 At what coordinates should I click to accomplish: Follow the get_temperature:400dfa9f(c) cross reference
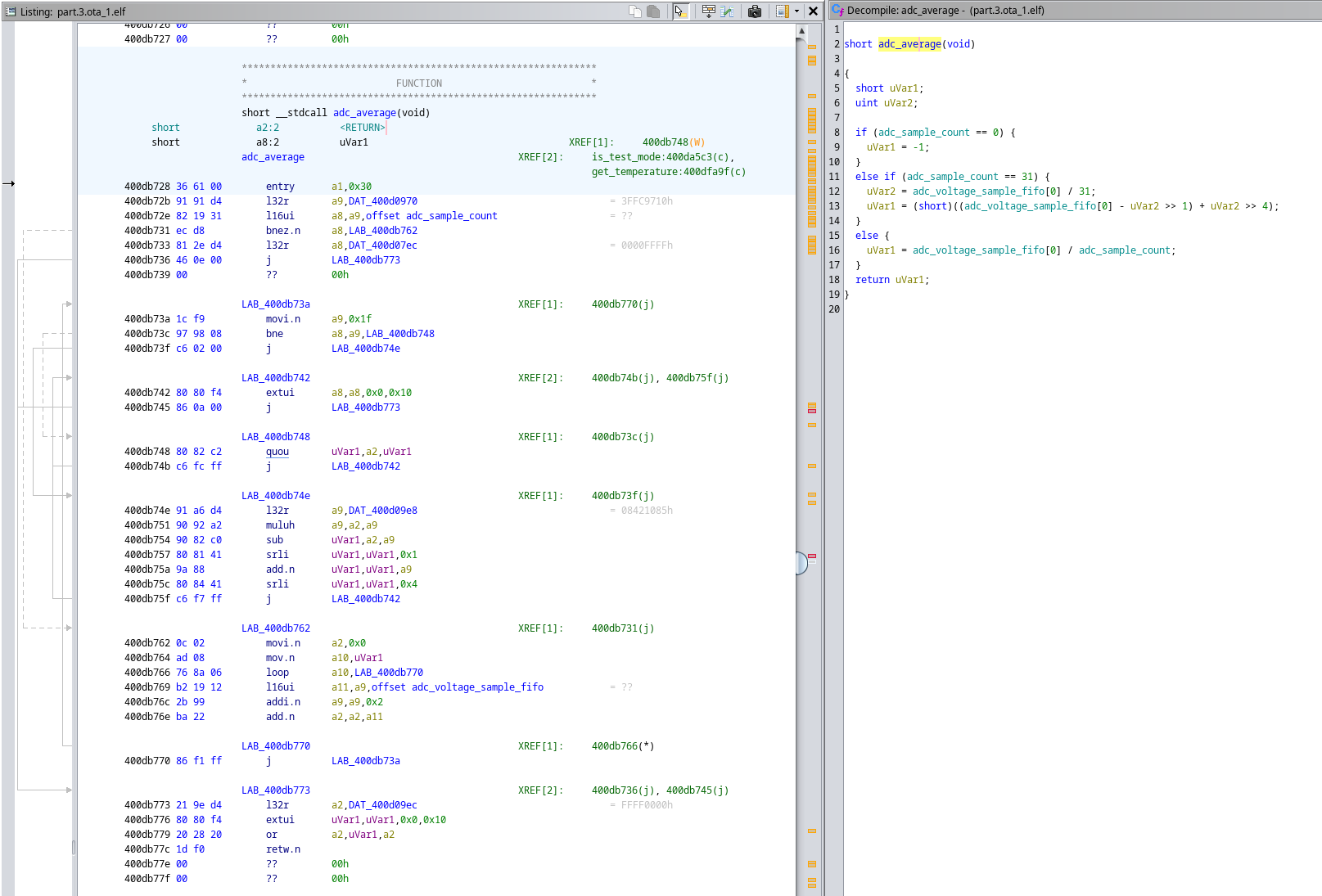668,172
